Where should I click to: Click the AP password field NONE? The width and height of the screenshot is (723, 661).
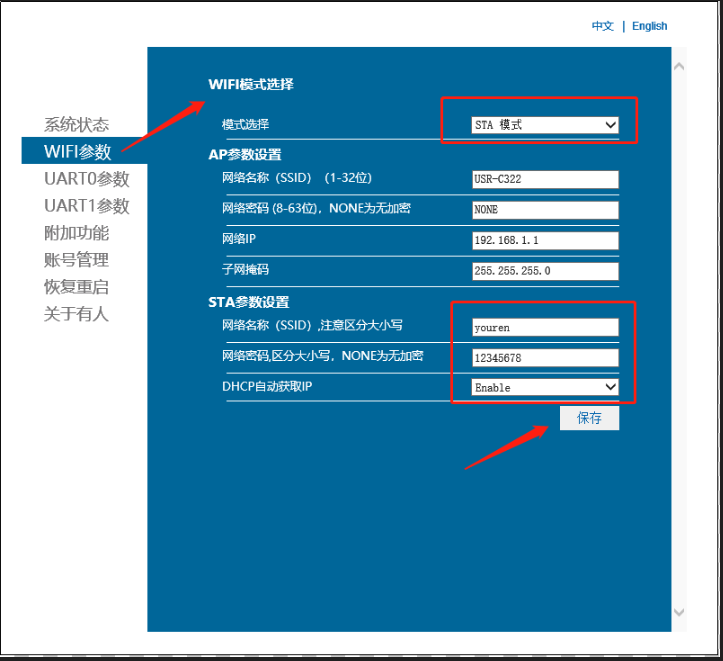point(545,210)
